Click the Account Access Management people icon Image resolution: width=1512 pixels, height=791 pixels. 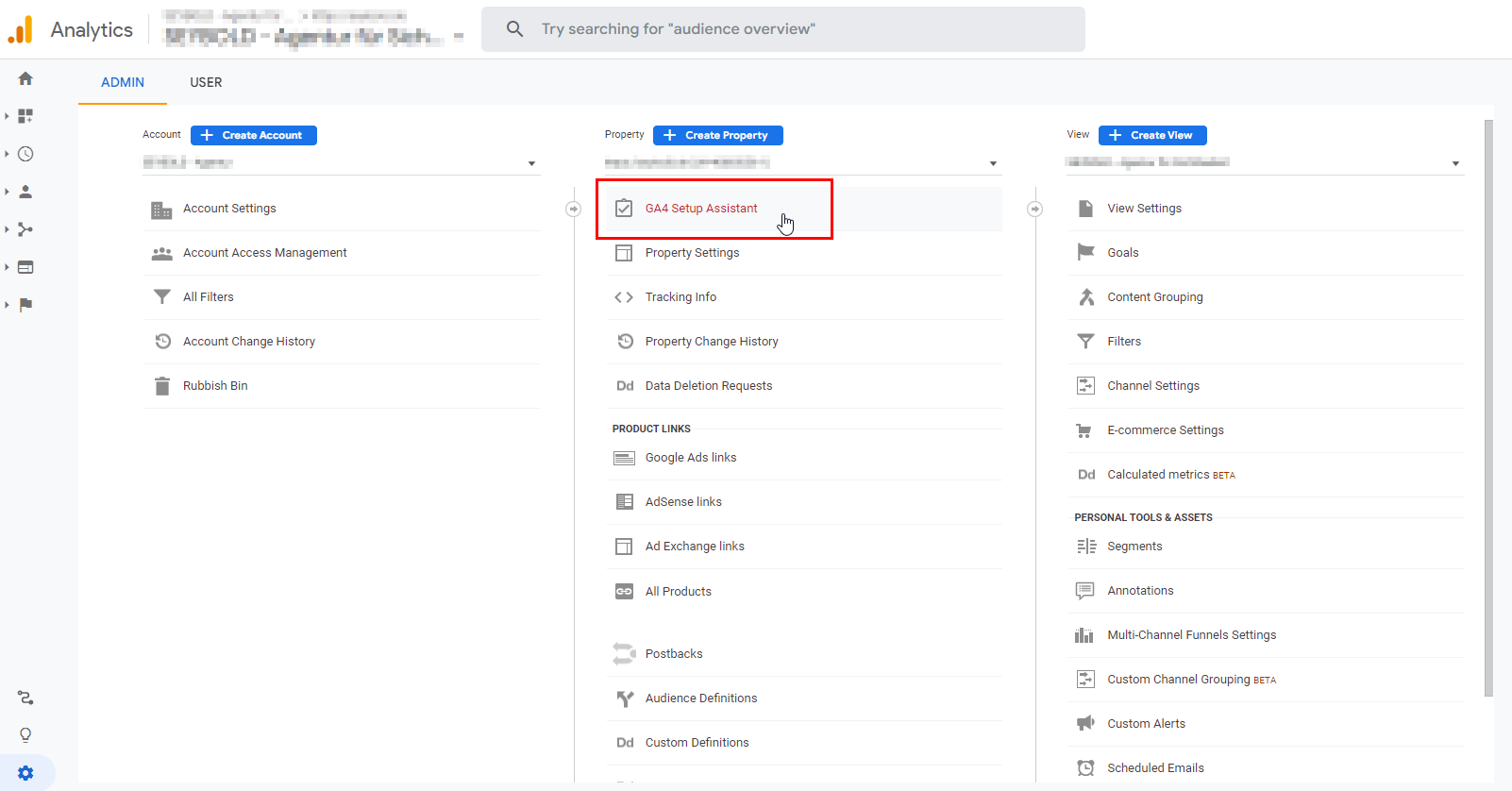(162, 253)
